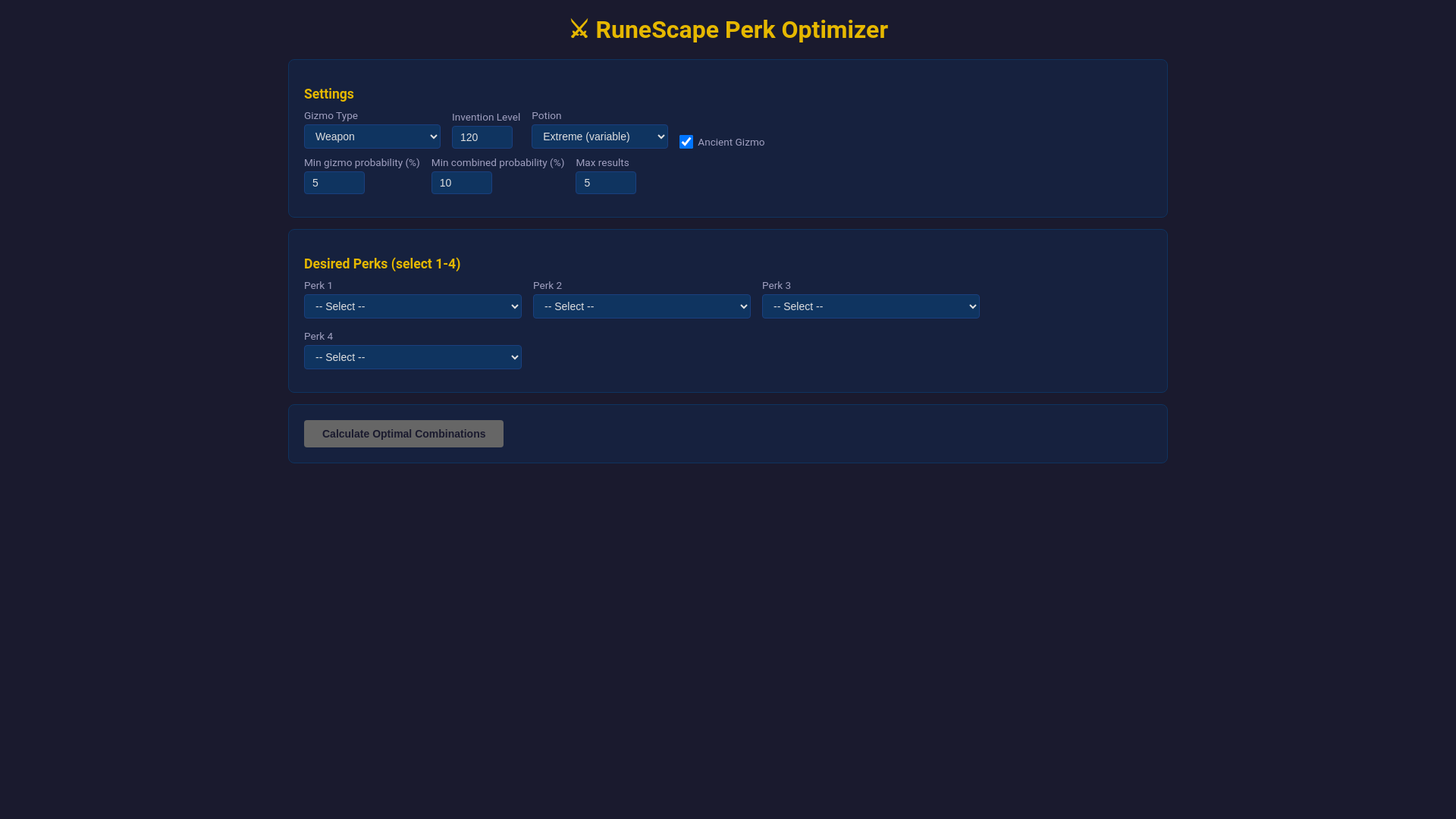Click the Desired Perks (select 1-4) heading

(x=382, y=264)
